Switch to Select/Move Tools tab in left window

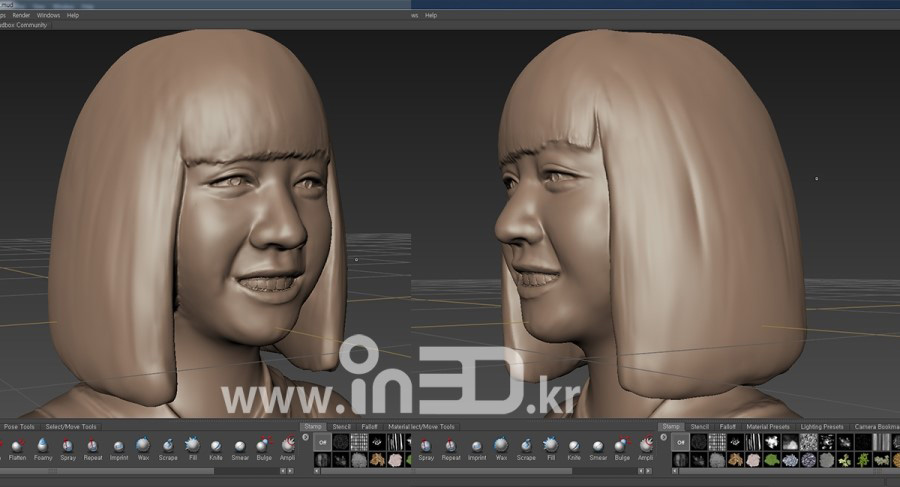[x=71, y=427]
